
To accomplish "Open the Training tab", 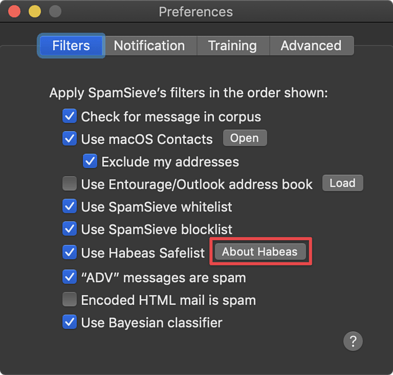I will (x=233, y=46).
